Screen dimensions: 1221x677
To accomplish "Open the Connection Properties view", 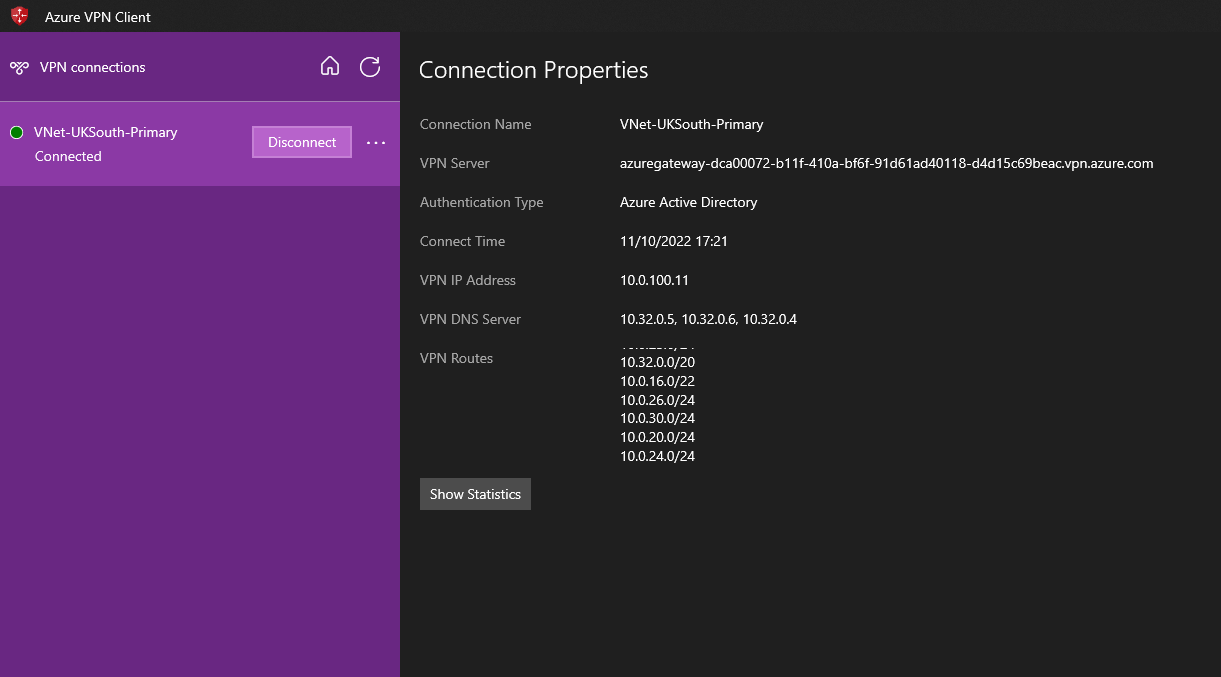I will tap(533, 70).
